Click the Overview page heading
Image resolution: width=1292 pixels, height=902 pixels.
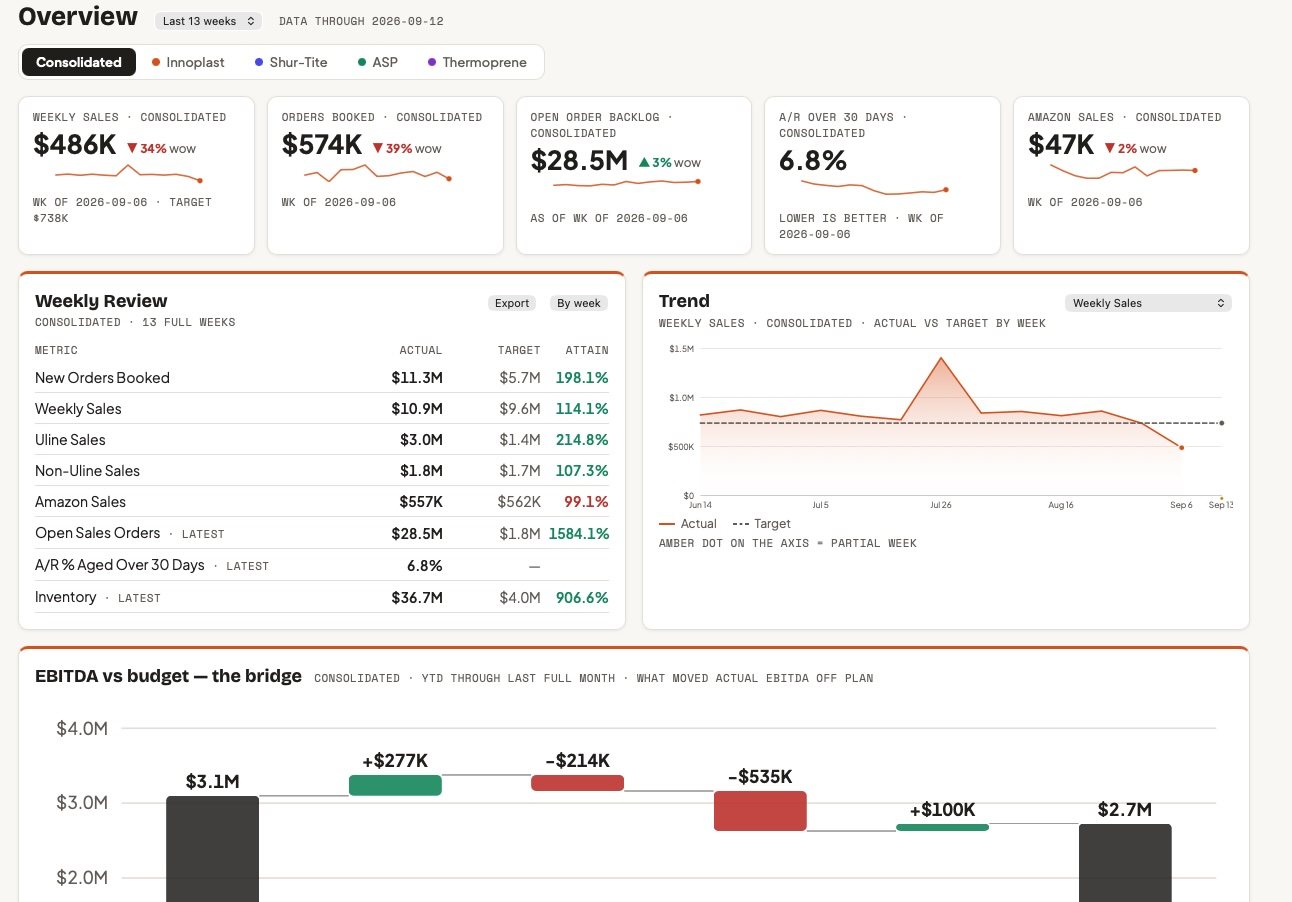tap(78, 16)
